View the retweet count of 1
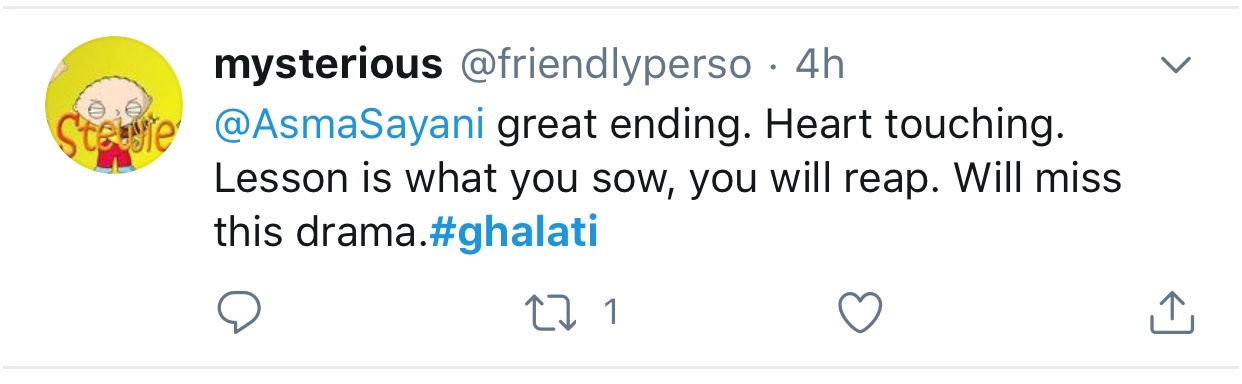The height and width of the screenshot is (384, 1242). [611, 314]
